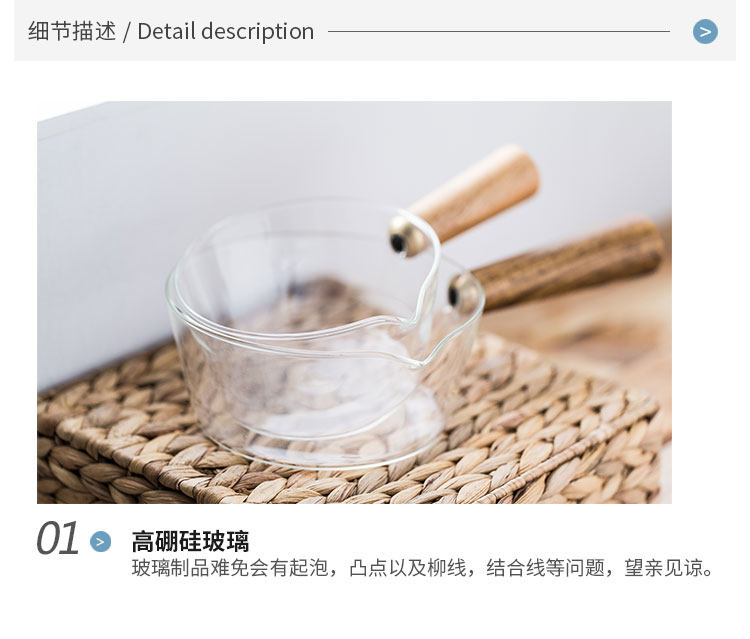Click the pouring spout of the glass bowl
This screenshot has width=750, height=639.
pos(417,343)
